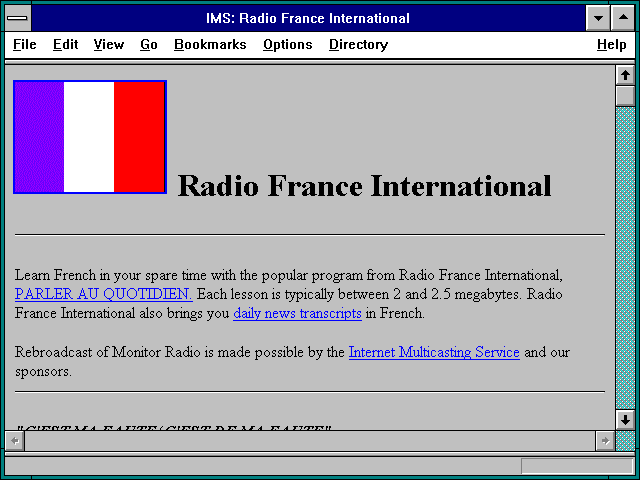Open the window control menu box
The image size is (640, 480).
(18, 18)
